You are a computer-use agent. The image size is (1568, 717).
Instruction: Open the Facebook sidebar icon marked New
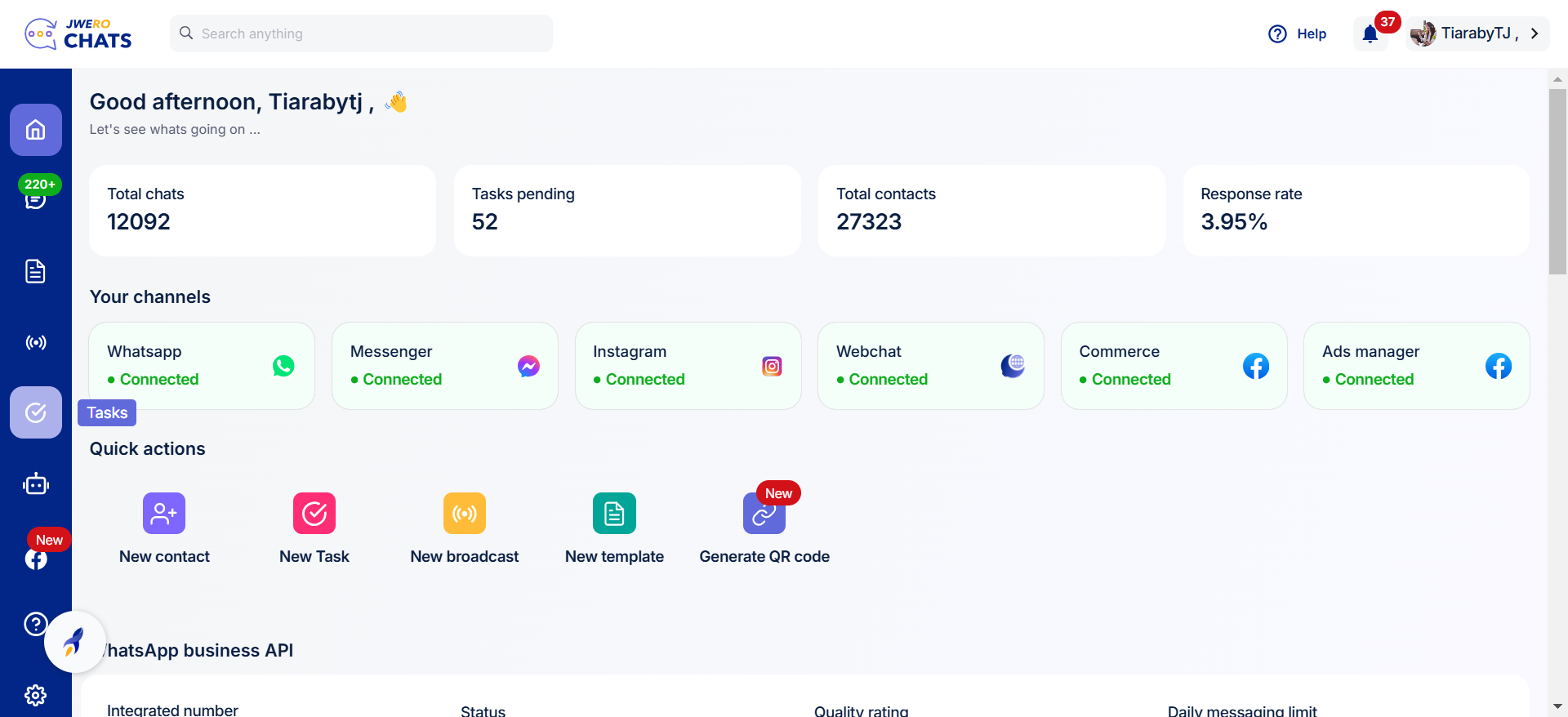[36, 559]
